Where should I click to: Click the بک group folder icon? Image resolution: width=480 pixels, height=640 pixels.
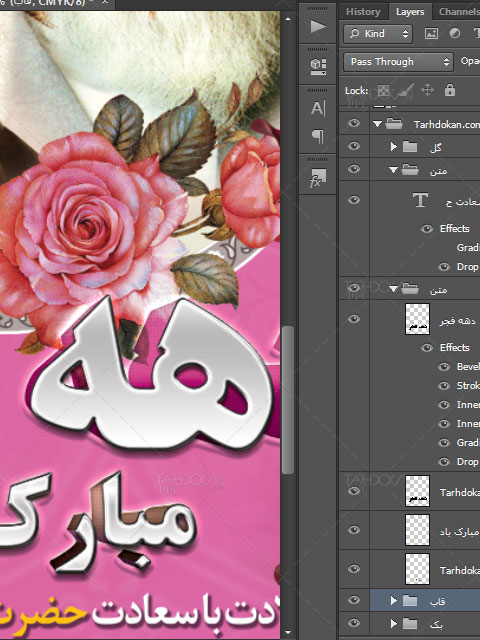pyautogui.click(x=410, y=624)
